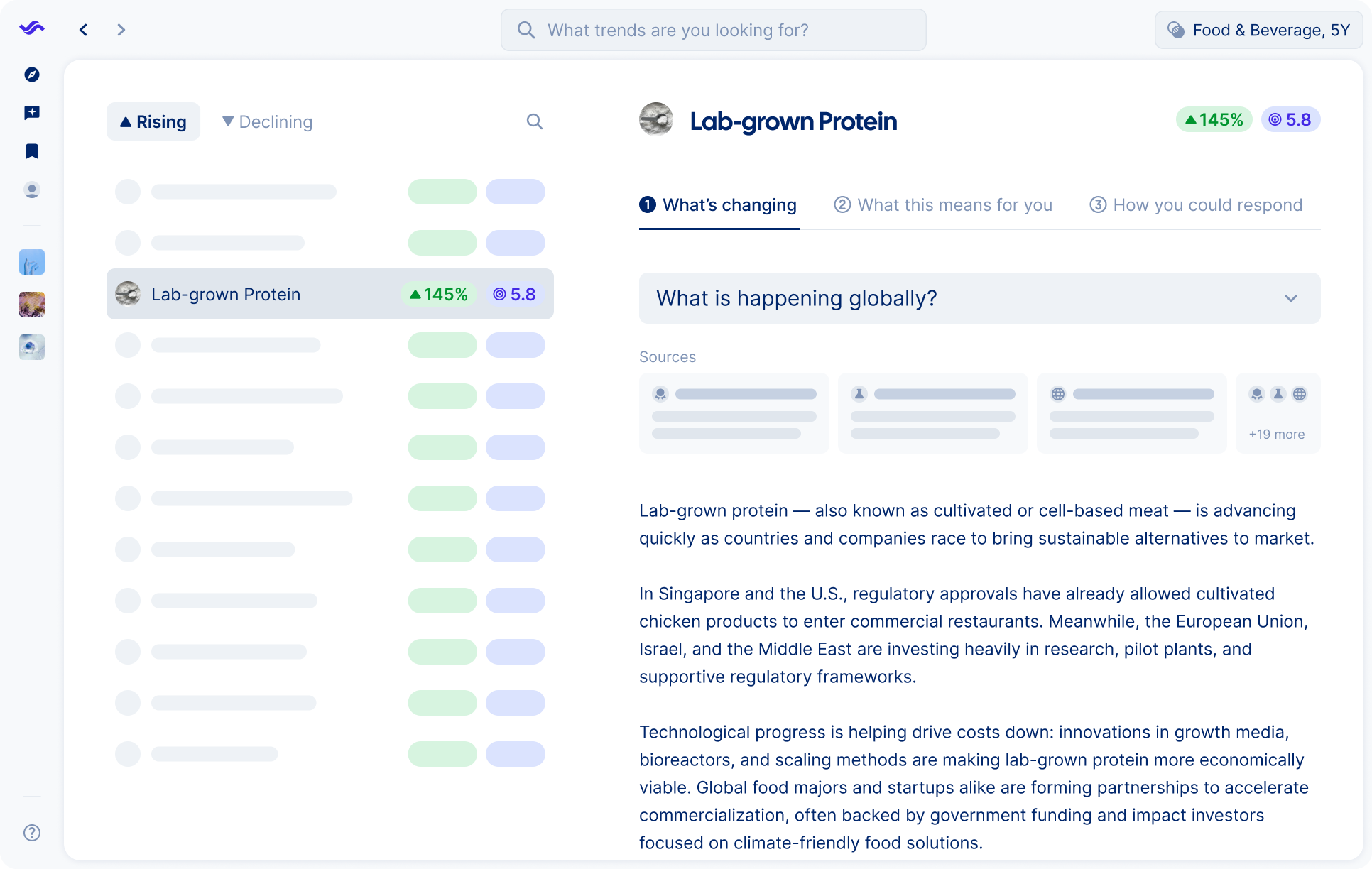Viewport: 1372px width, 869px height.
Task: Go forward with the right arrow
Action: tap(121, 30)
